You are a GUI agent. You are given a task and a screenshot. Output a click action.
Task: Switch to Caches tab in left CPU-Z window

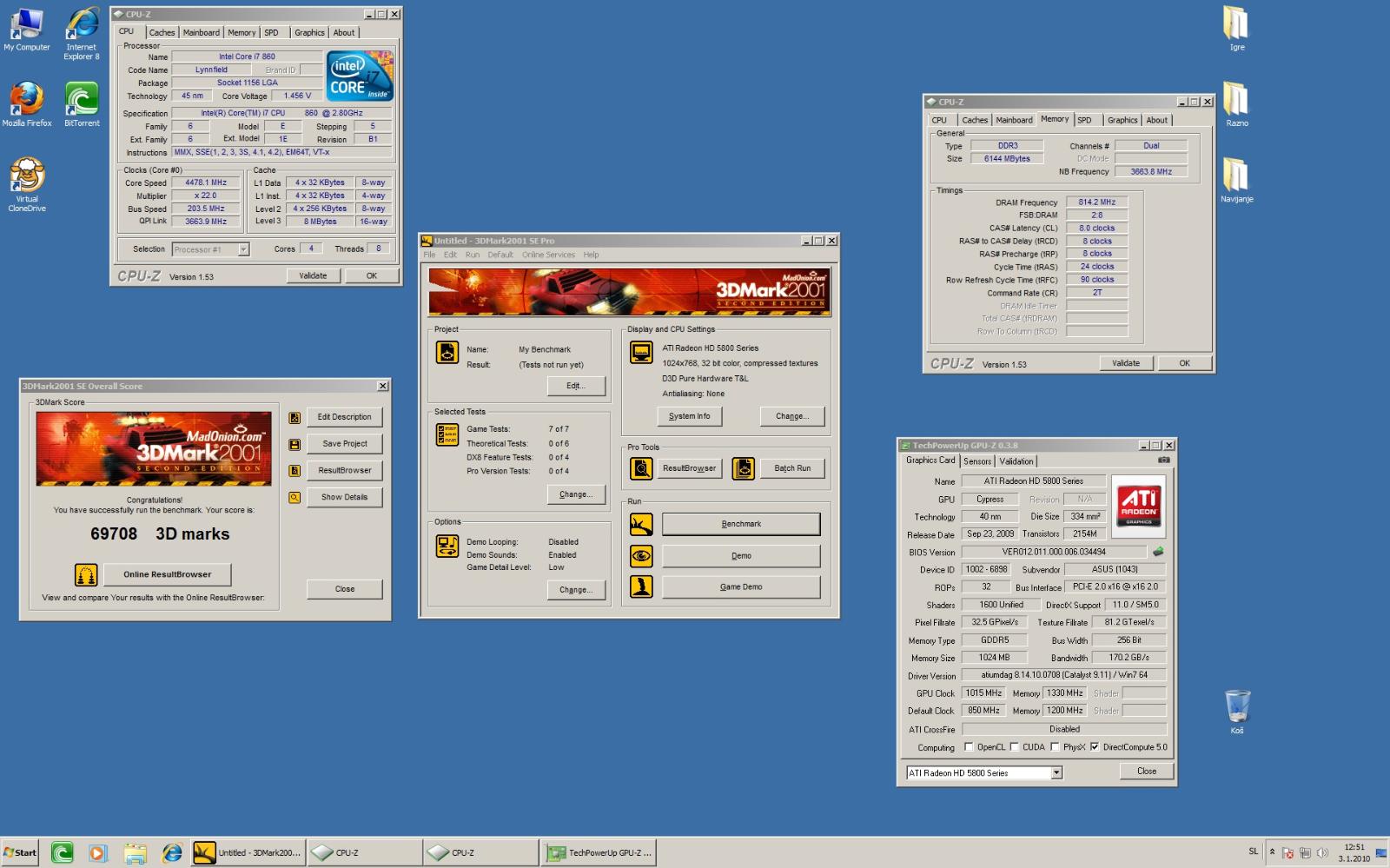point(162,33)
